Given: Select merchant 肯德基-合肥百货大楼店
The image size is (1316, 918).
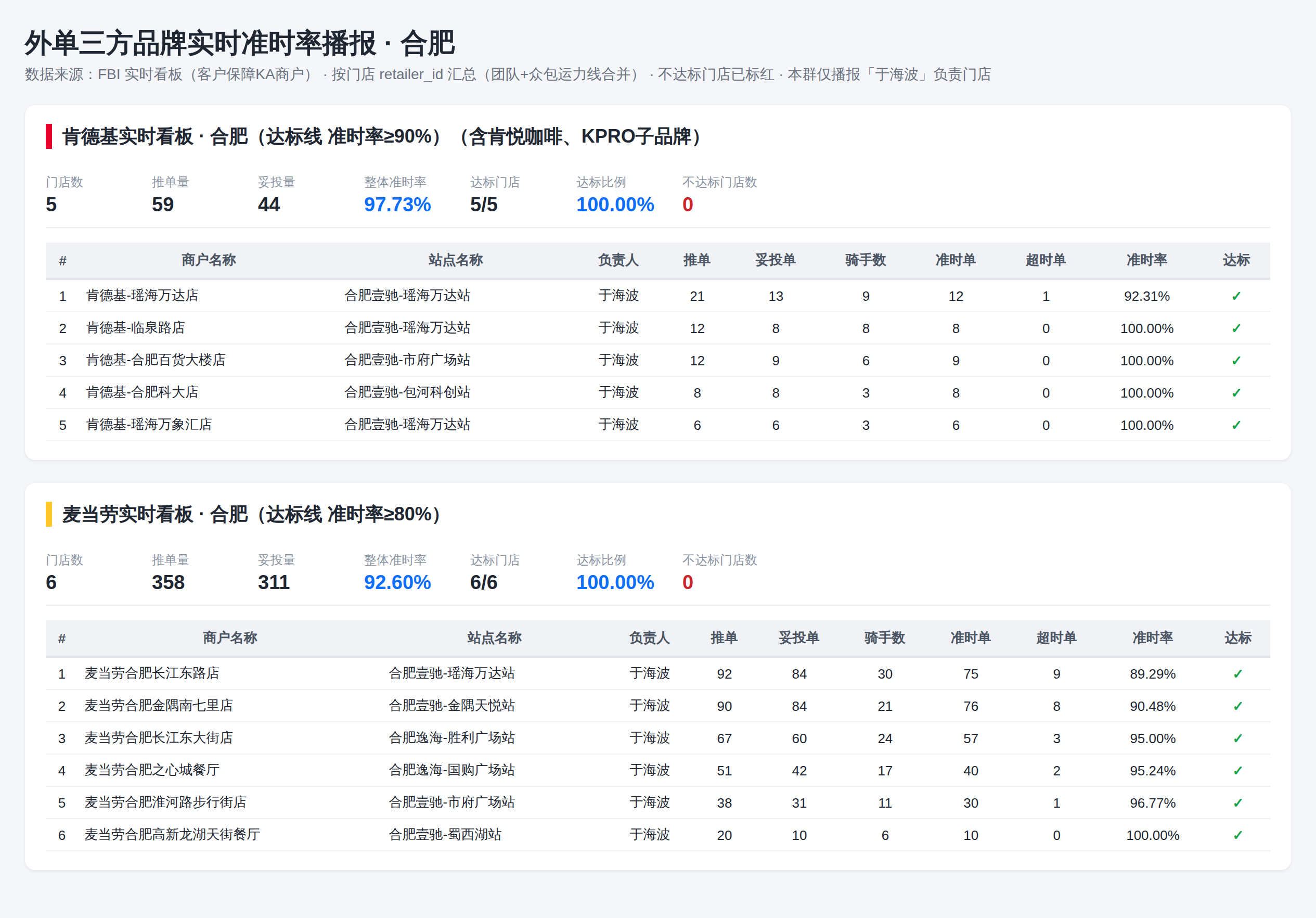Looking at the screenshot, I should (x=156, y=360).
